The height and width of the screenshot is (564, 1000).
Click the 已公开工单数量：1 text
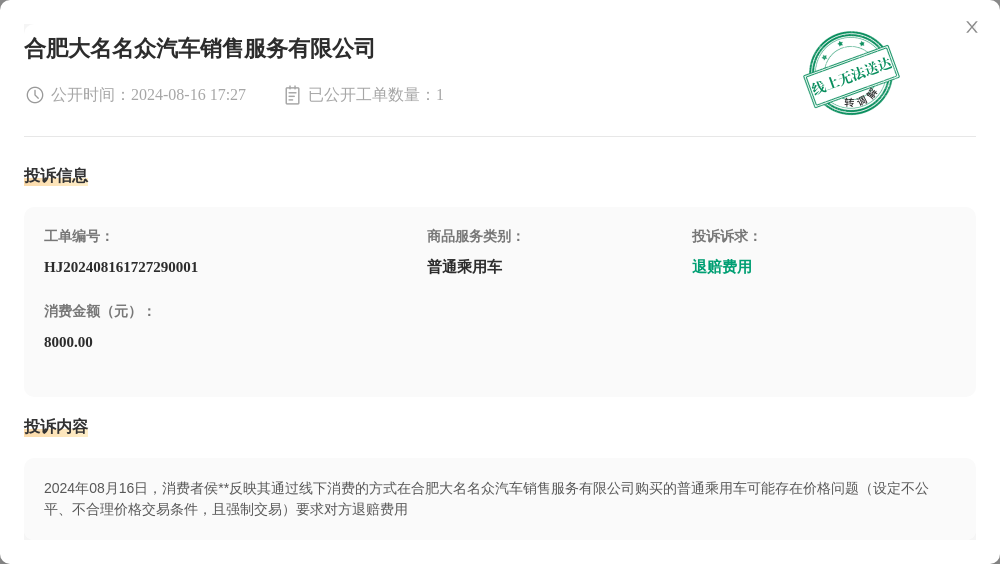376,95
